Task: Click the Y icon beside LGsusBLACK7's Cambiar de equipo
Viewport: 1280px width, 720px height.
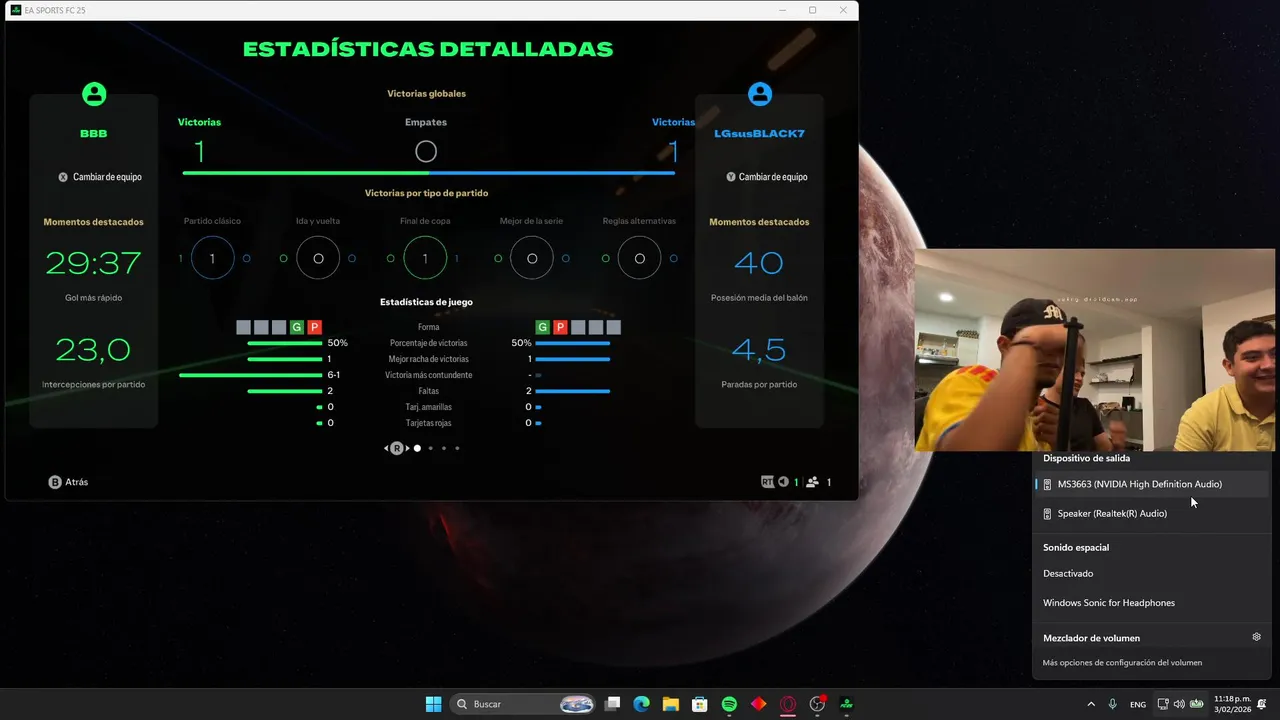Action: (x=731, y=177)
